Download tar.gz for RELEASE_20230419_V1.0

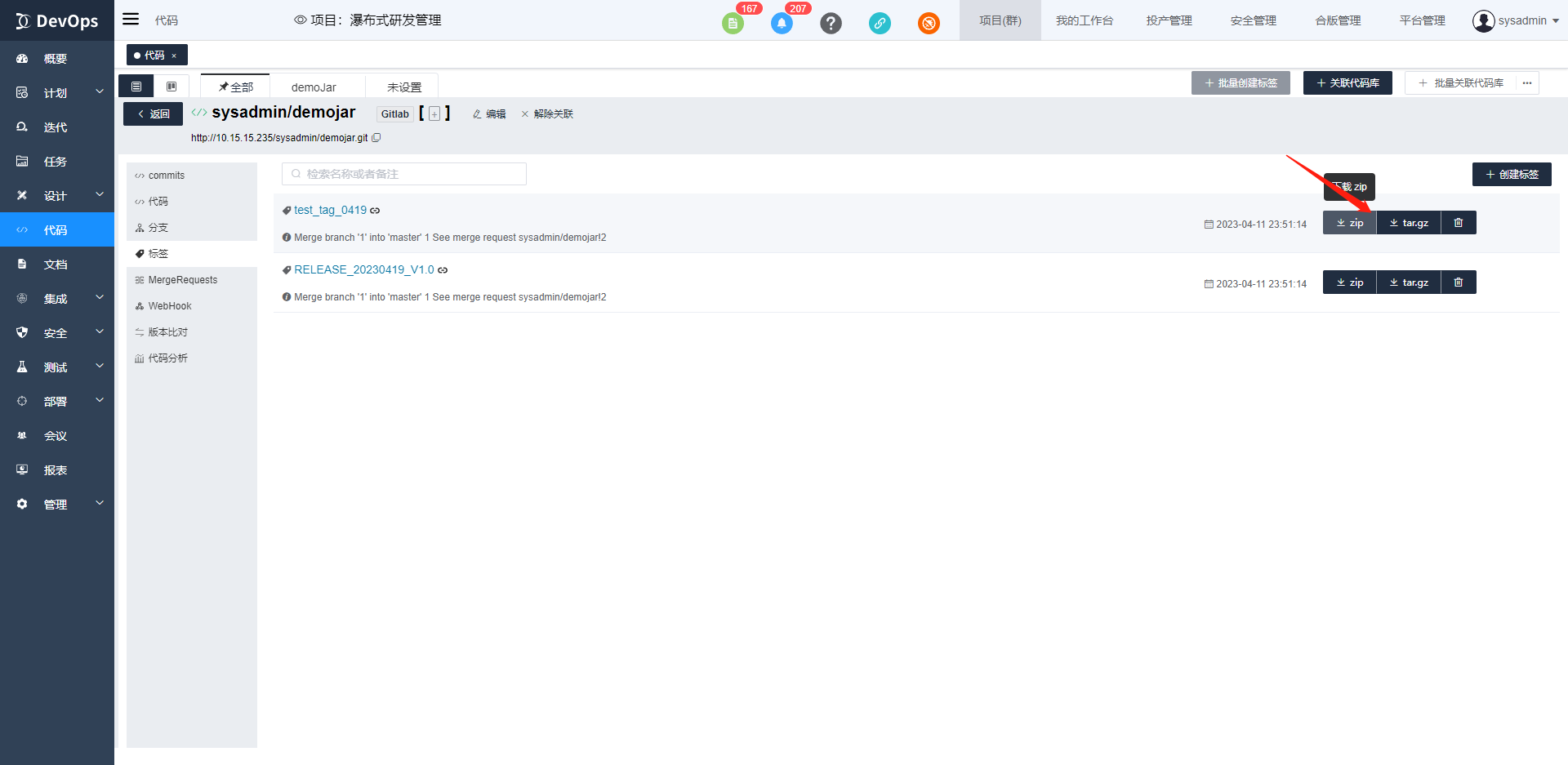click(1409, 282)
